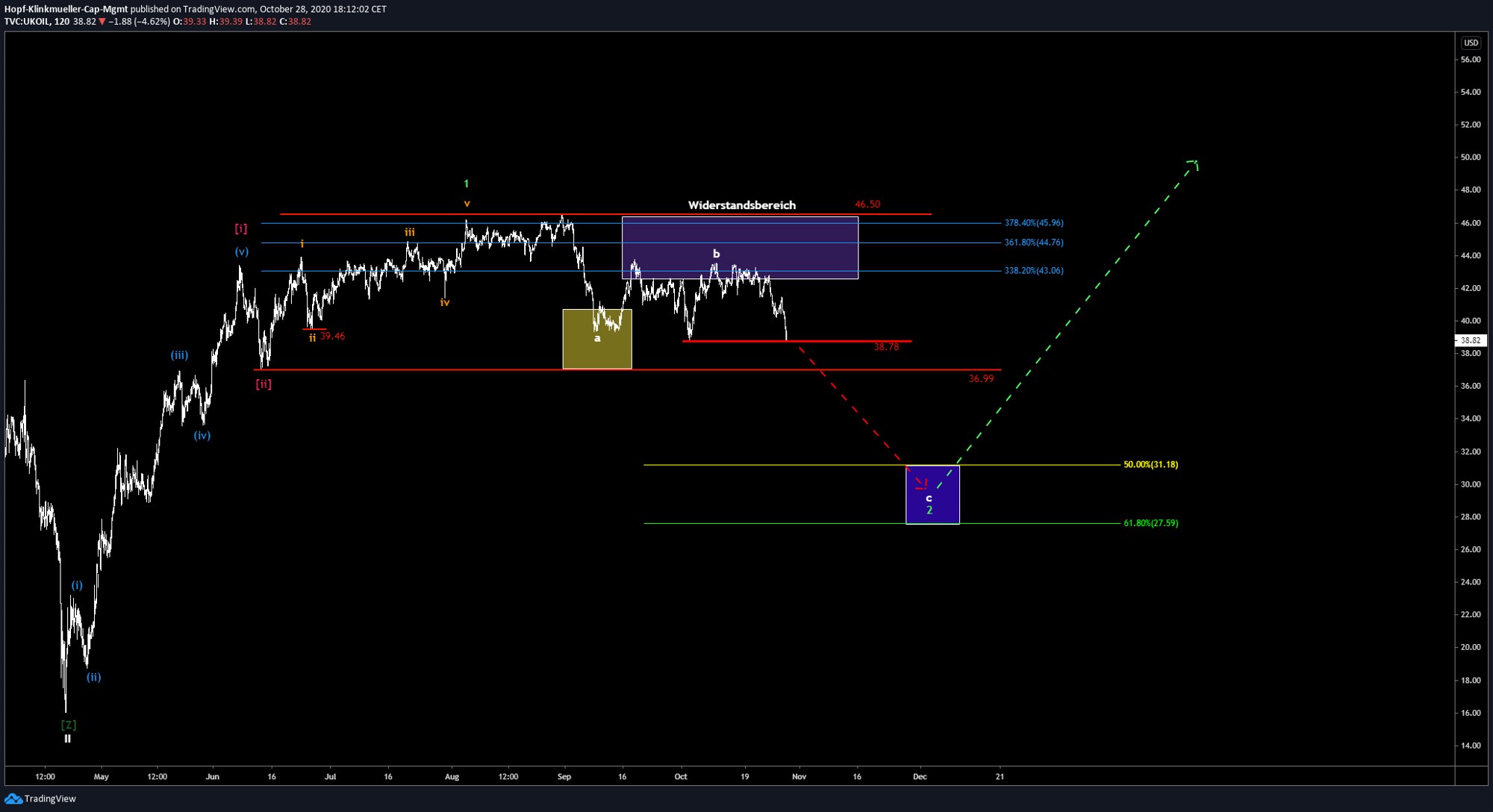Select the TVC:UKOIL, 120 symbol label
1493x812 pixels.
[x=37, y=22]
